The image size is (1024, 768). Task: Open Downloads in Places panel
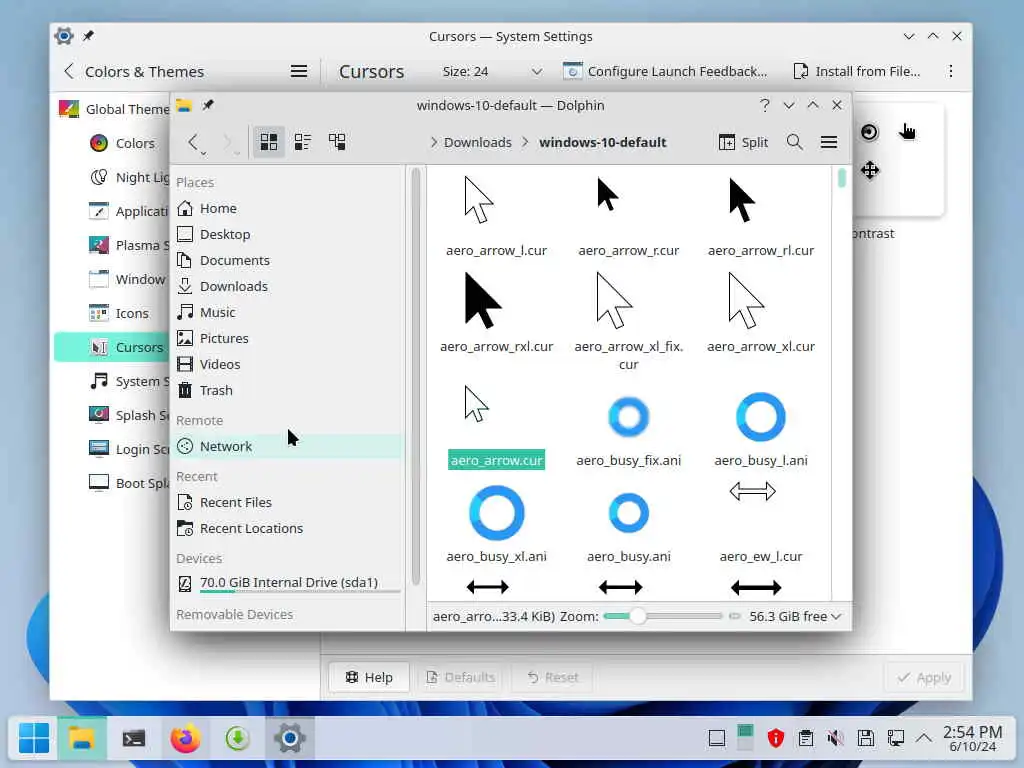pyautogui.click(x=287, y=286)
